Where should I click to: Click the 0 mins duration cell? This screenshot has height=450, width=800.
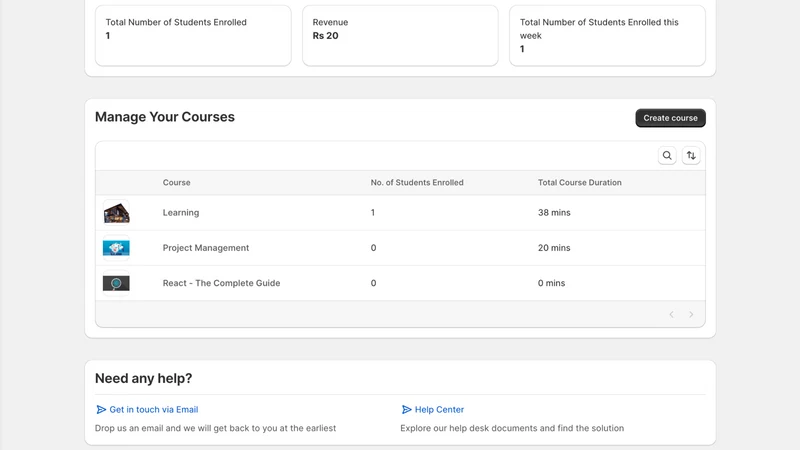coord(552,283)
